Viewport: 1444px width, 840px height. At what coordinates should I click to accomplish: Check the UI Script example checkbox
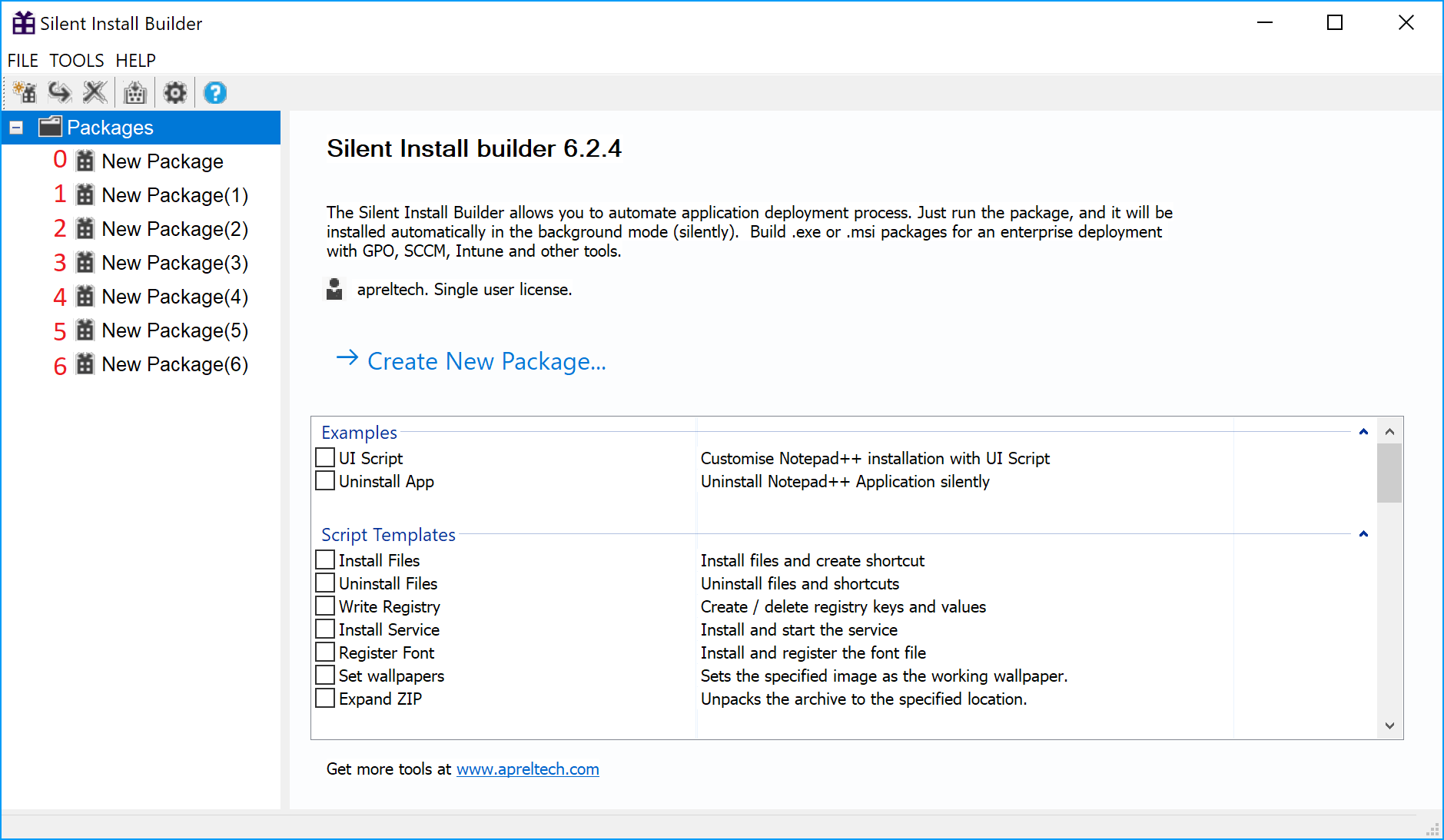click(325, 458)
